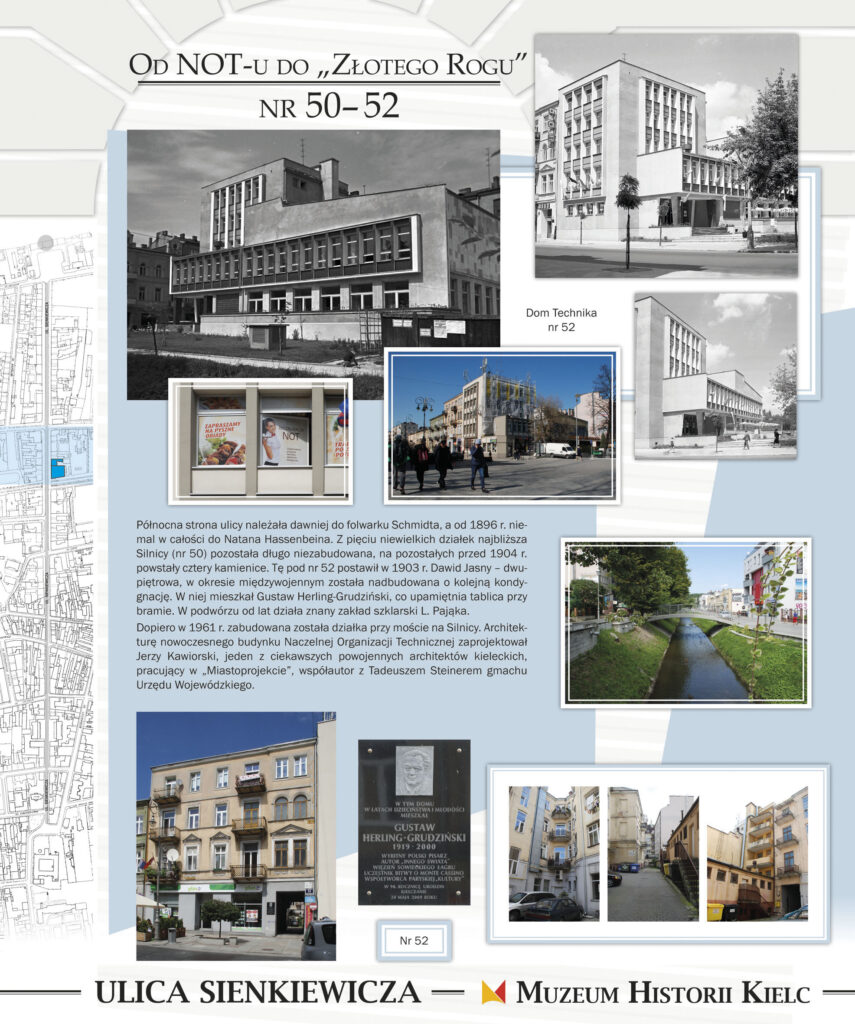
Task: Select the blue highlighted building on map
Action: [x=58, y=468]
